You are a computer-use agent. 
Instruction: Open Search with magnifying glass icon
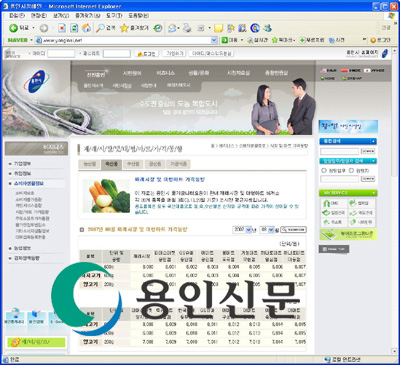(105, 28)
